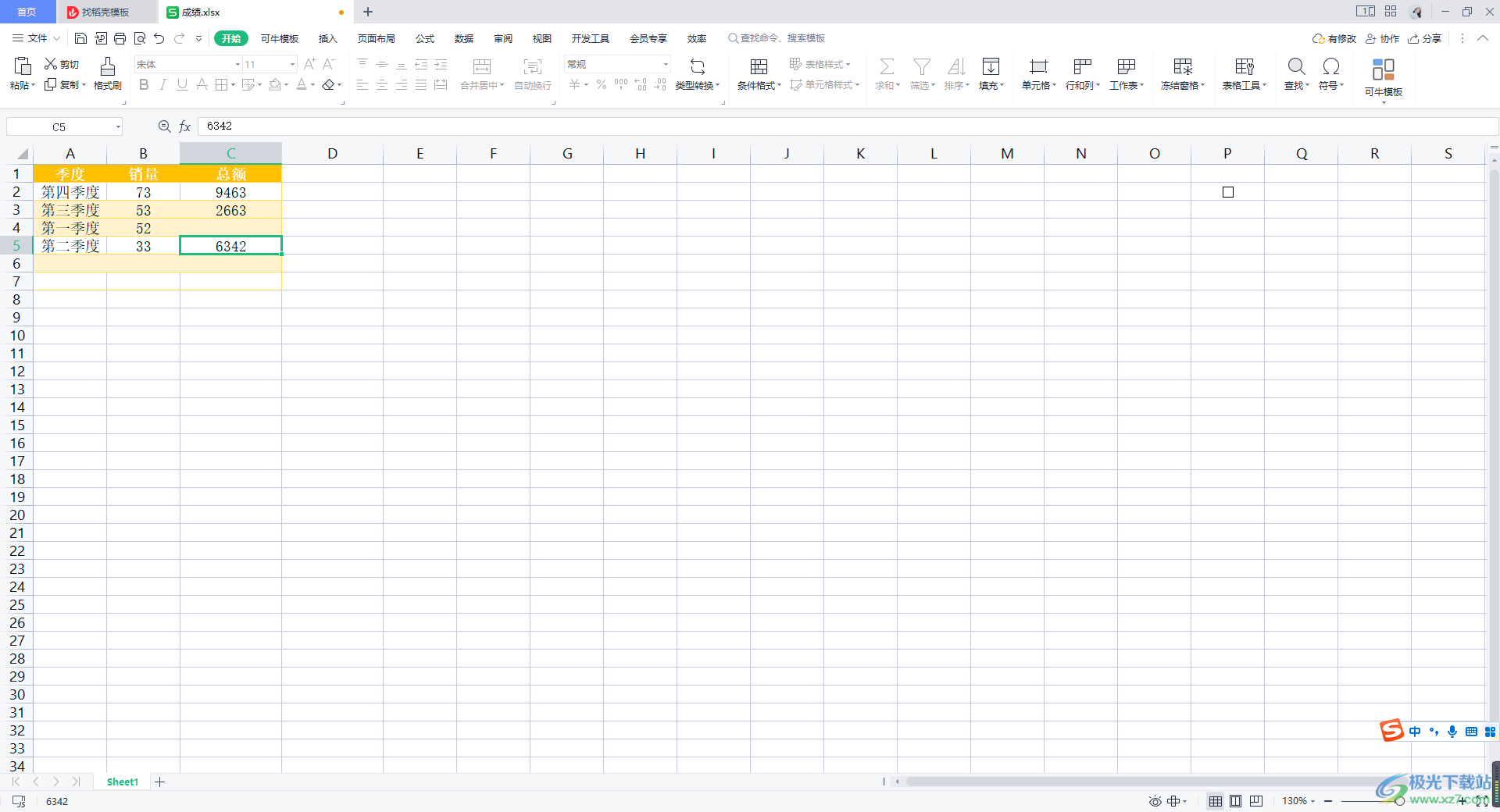The width and height of the screenshot is (1500, 812).
Task: Open the Table Style (表格样式) dropdown
Action: [x=820, y=64]
